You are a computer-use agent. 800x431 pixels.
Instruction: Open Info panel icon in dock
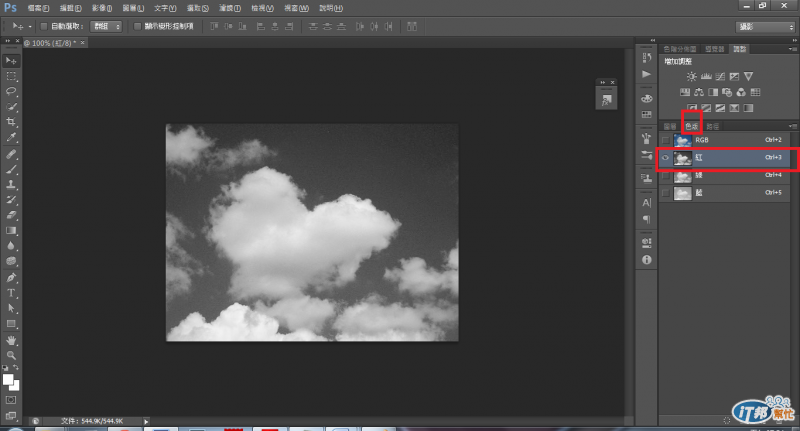(x=646, y=260)
